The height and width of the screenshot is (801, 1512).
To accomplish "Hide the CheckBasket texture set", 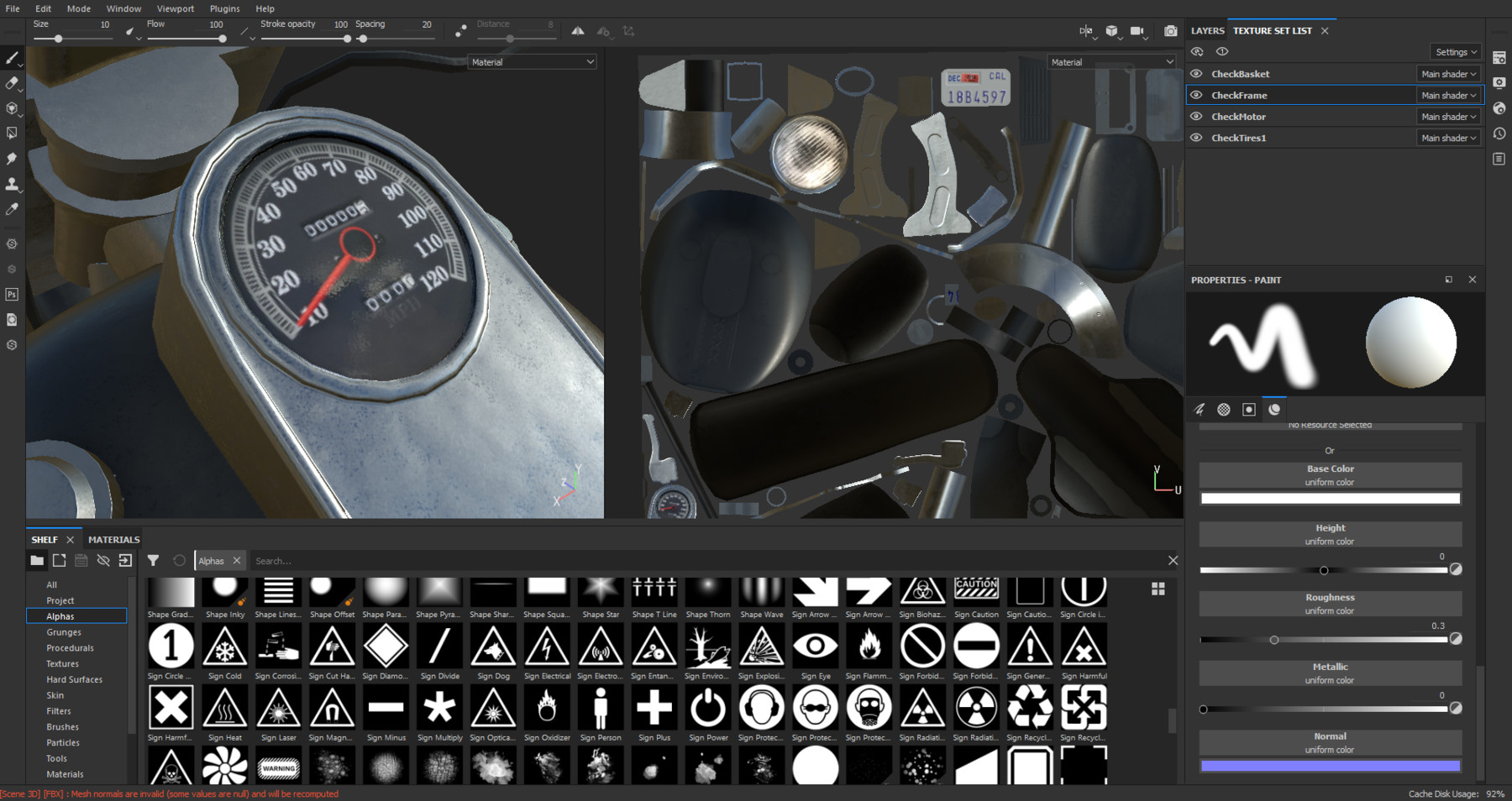I will [x=1196, y=74].
